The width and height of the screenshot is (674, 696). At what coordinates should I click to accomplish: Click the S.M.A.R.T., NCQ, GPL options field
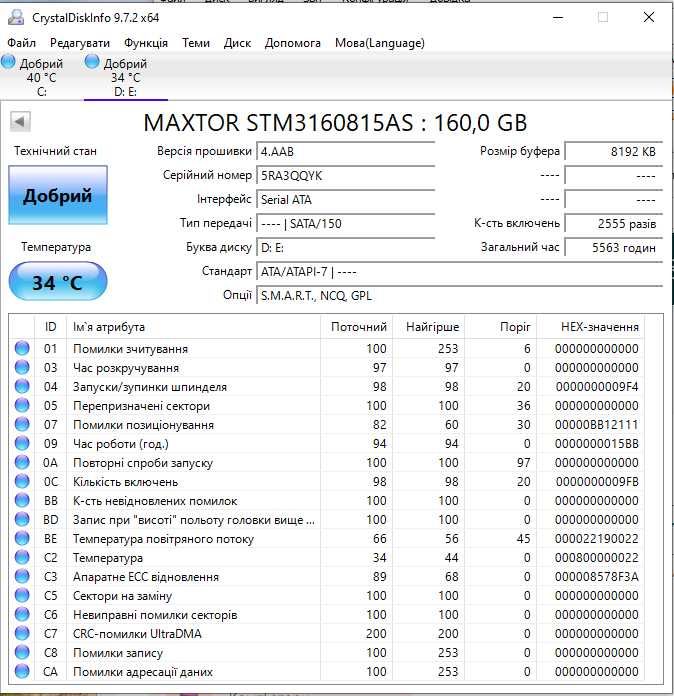(460, 295)
